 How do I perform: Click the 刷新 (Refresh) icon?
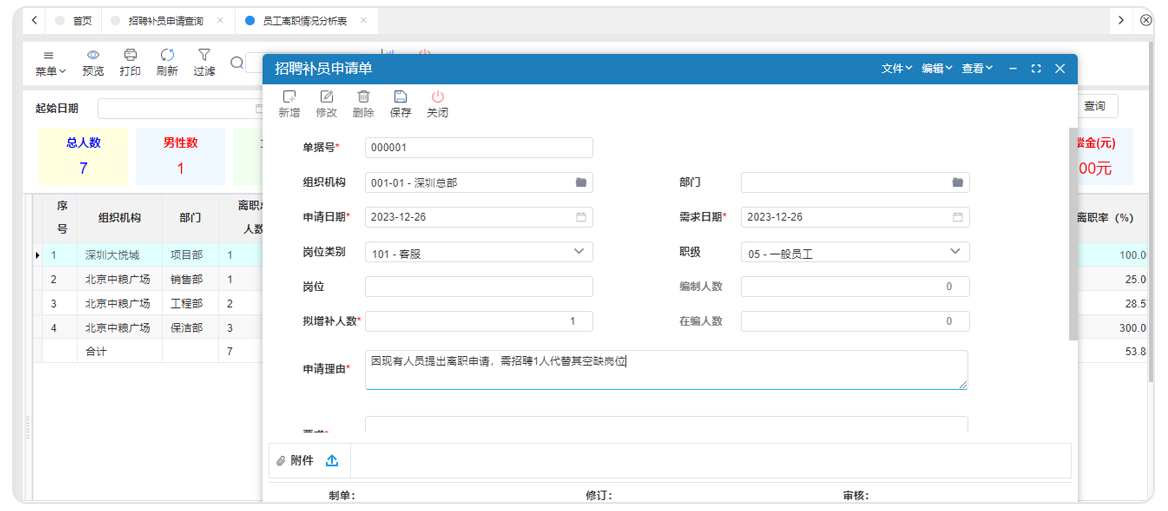(x=167, y=56)
